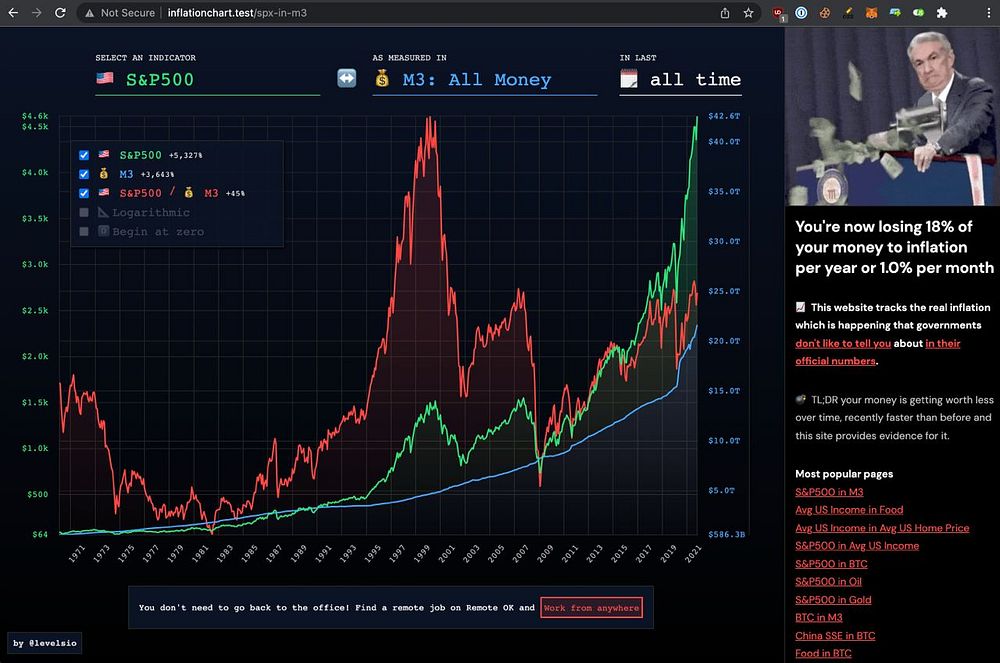Open the S&P500 in BTC link

coord(831,564)
